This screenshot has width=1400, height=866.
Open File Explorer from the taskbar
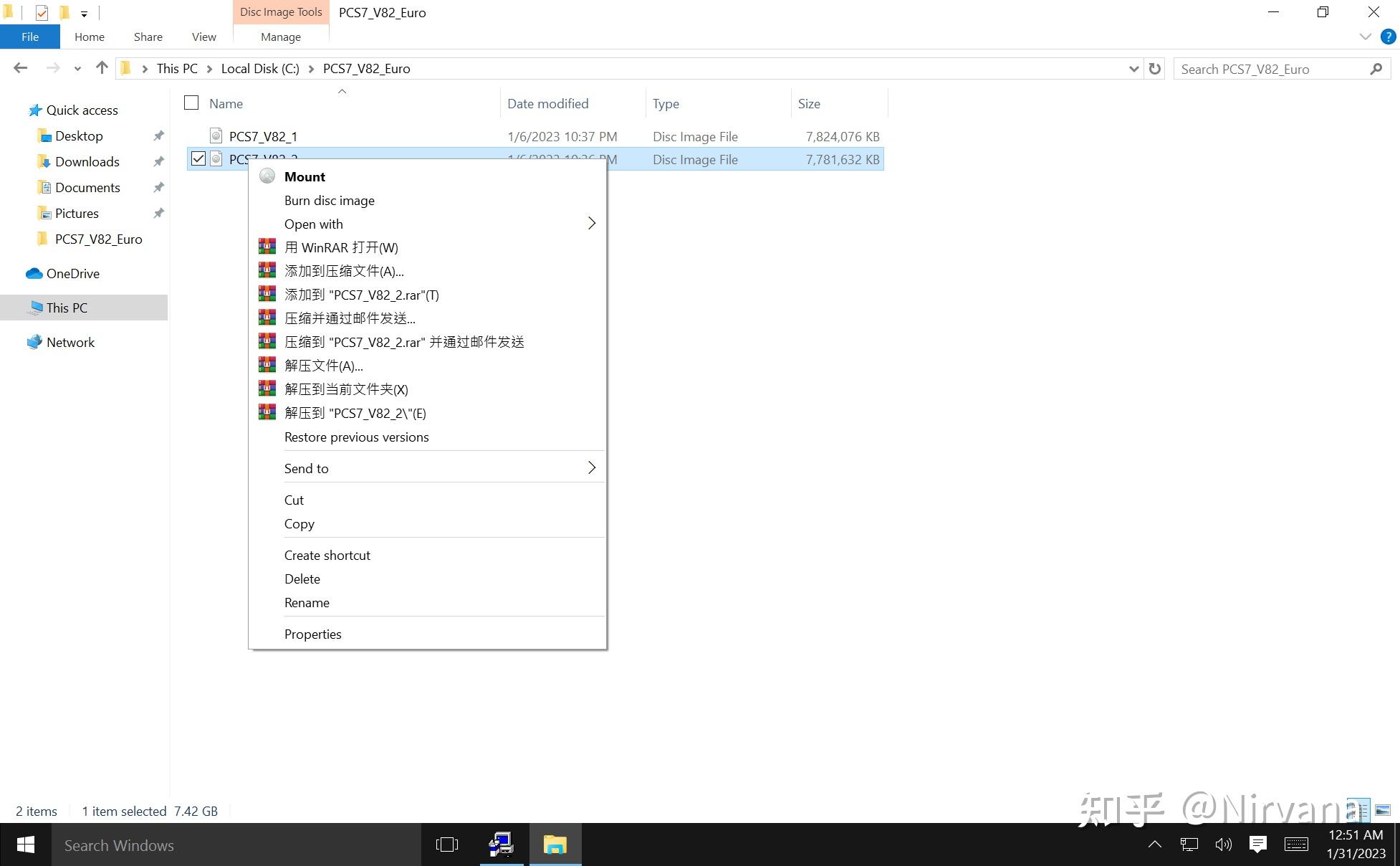coord(555,844)
